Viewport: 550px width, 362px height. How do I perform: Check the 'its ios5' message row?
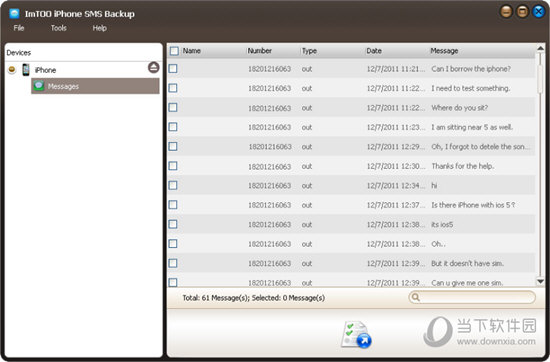(173, 224)
